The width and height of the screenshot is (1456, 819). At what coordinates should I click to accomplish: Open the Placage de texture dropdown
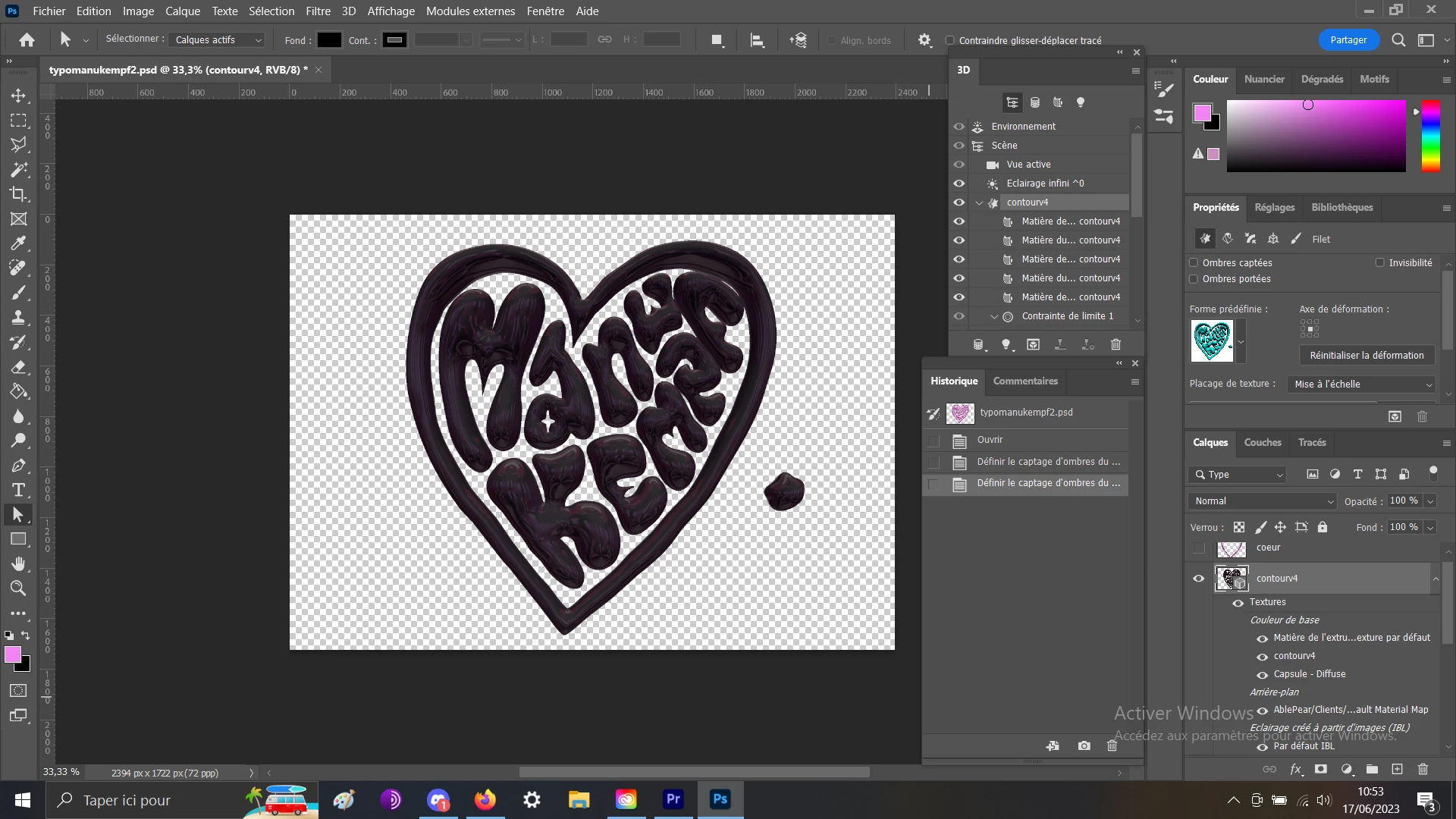1362,384
